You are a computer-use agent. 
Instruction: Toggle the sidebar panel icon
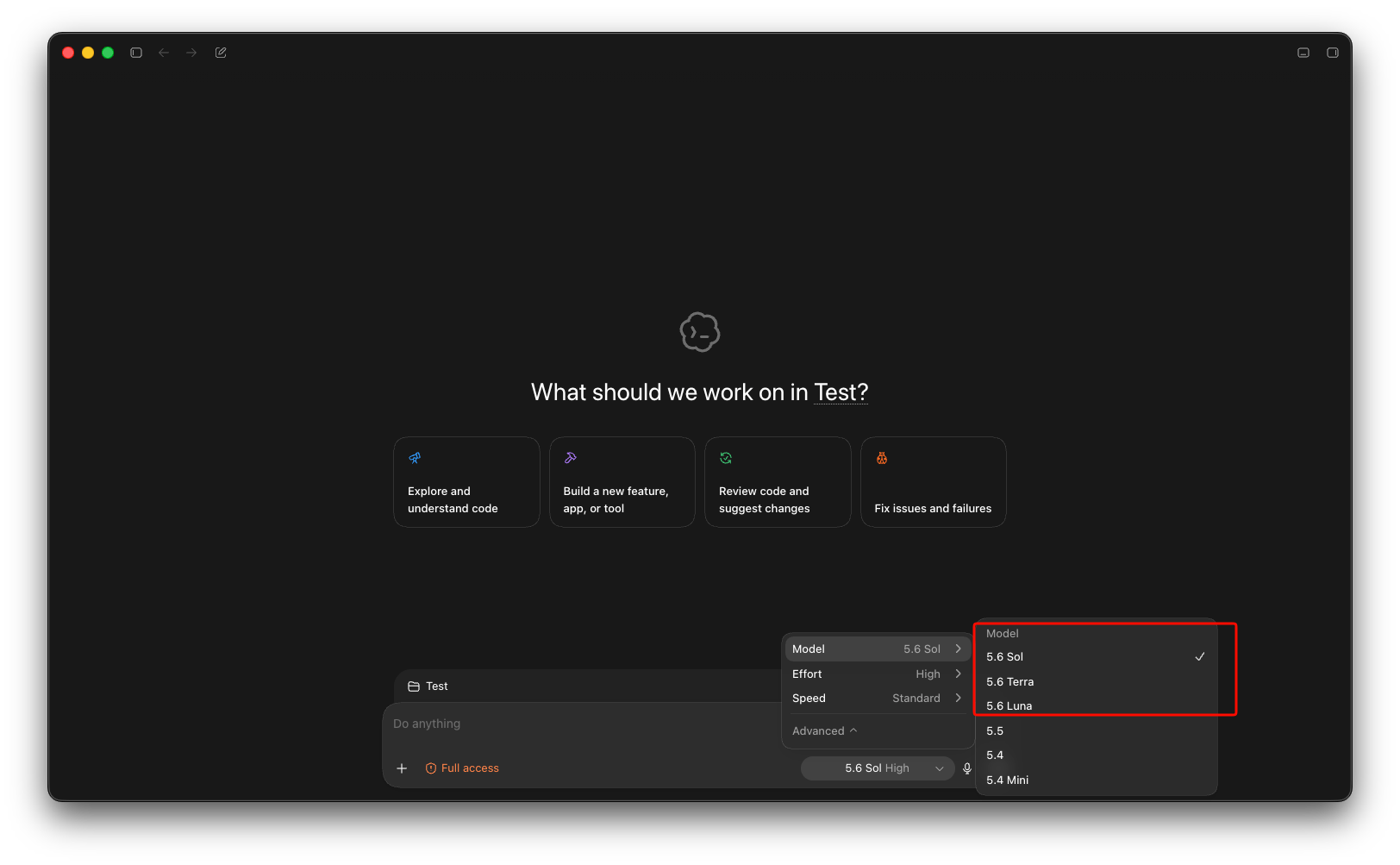pyautogui.click(x=136, y=53)
